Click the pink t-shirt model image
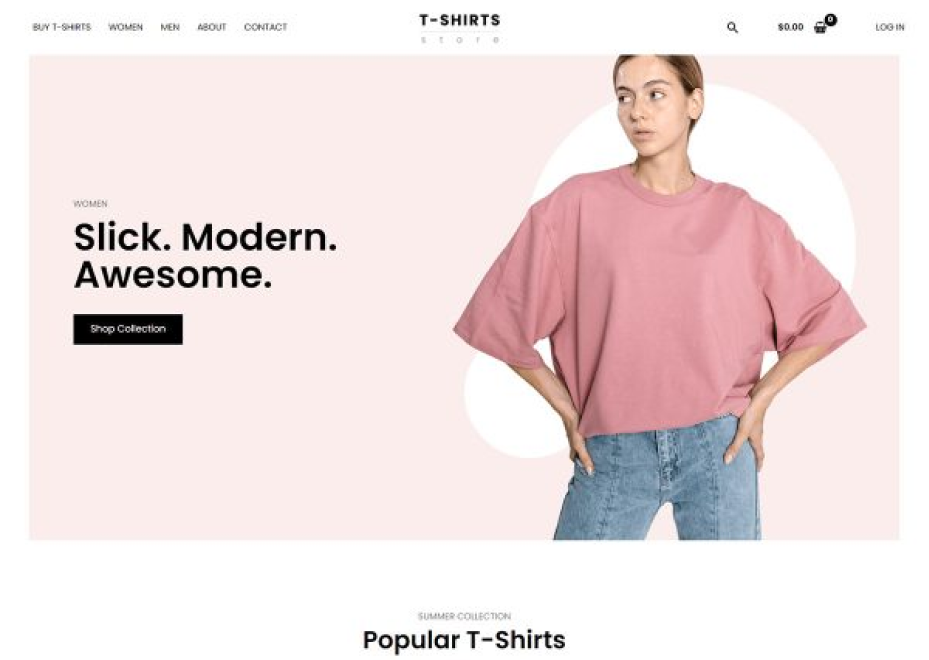This screenshot has height=660, width=929. [x=659, y=297]
